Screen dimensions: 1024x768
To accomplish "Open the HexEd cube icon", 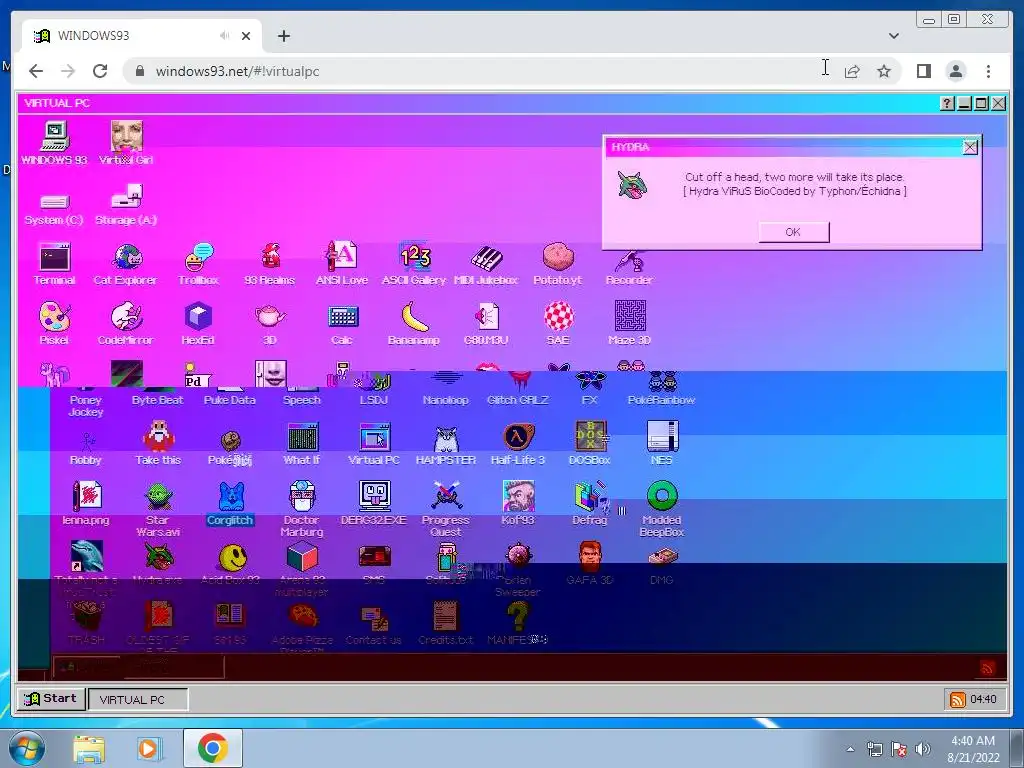I will tap(199, 317).
